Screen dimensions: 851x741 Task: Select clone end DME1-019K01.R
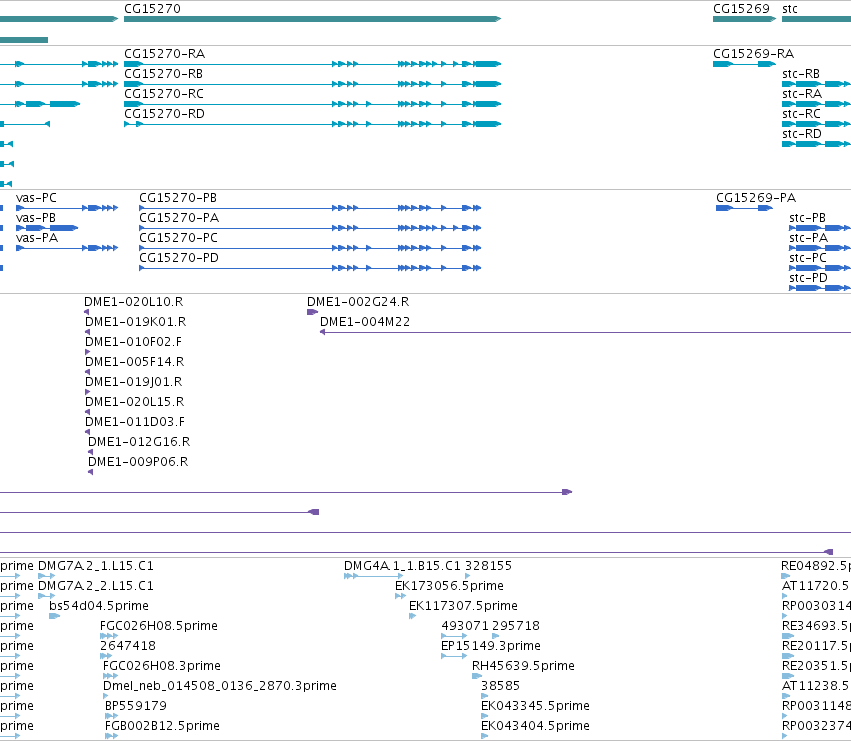point(87,332)
